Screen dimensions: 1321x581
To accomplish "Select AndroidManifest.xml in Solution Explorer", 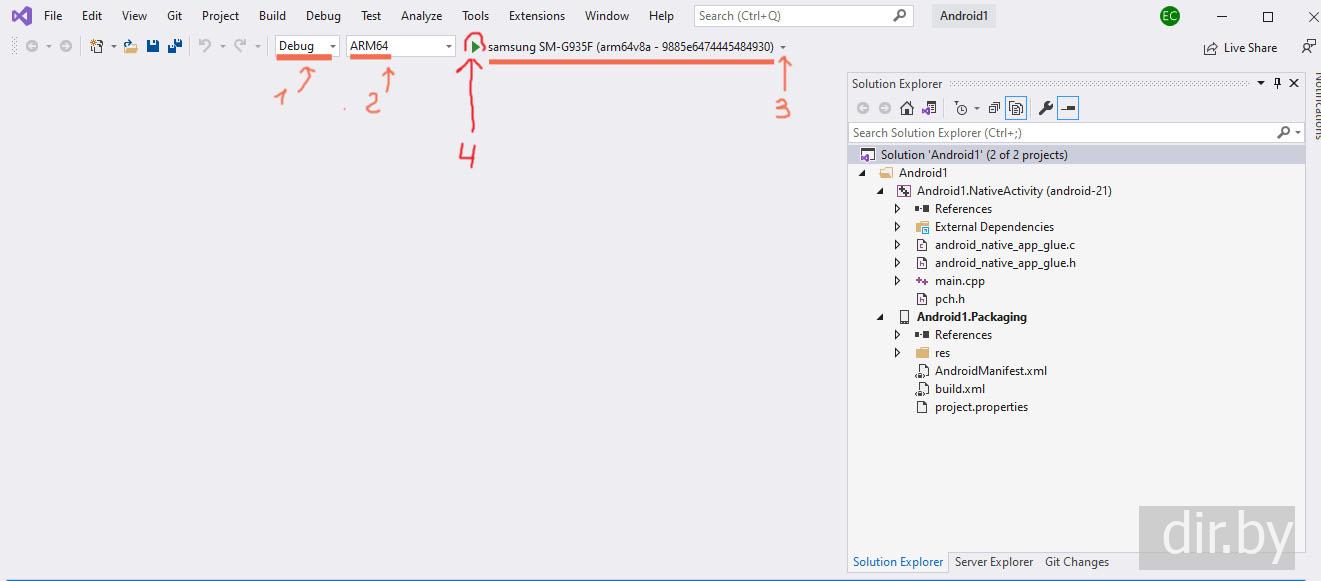I will coord(990,371).
